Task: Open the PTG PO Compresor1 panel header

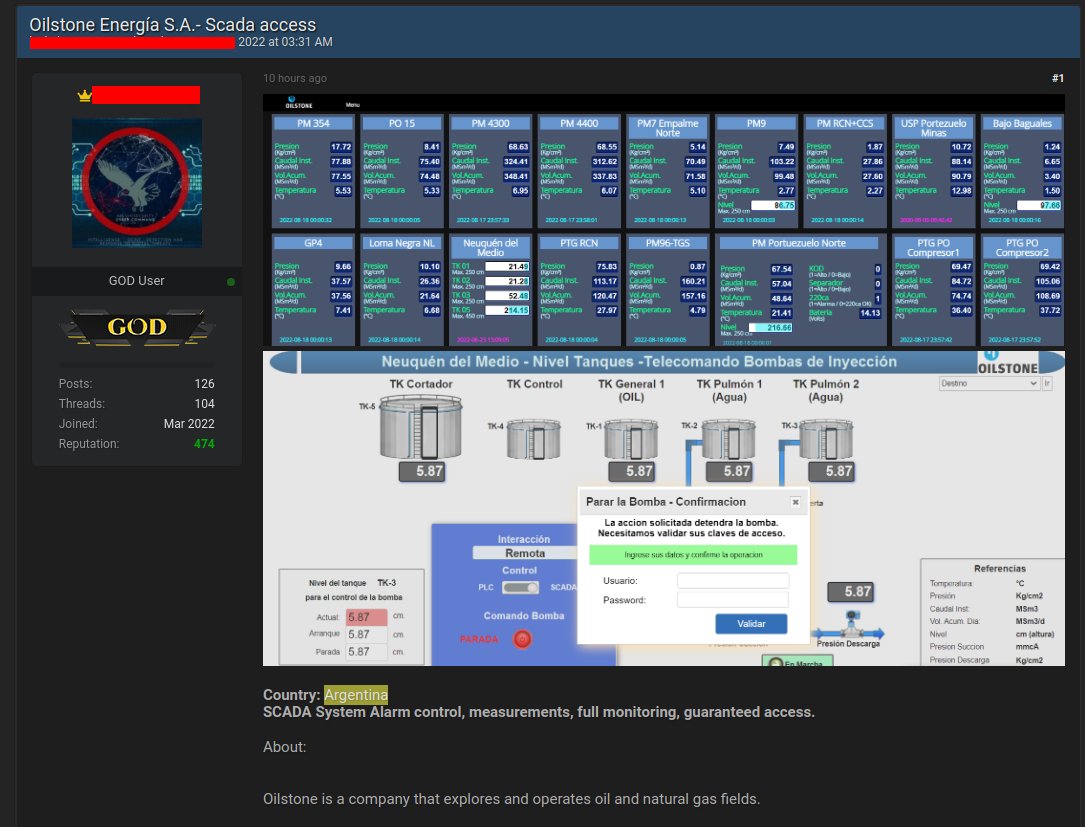Action: click(933, 247)
